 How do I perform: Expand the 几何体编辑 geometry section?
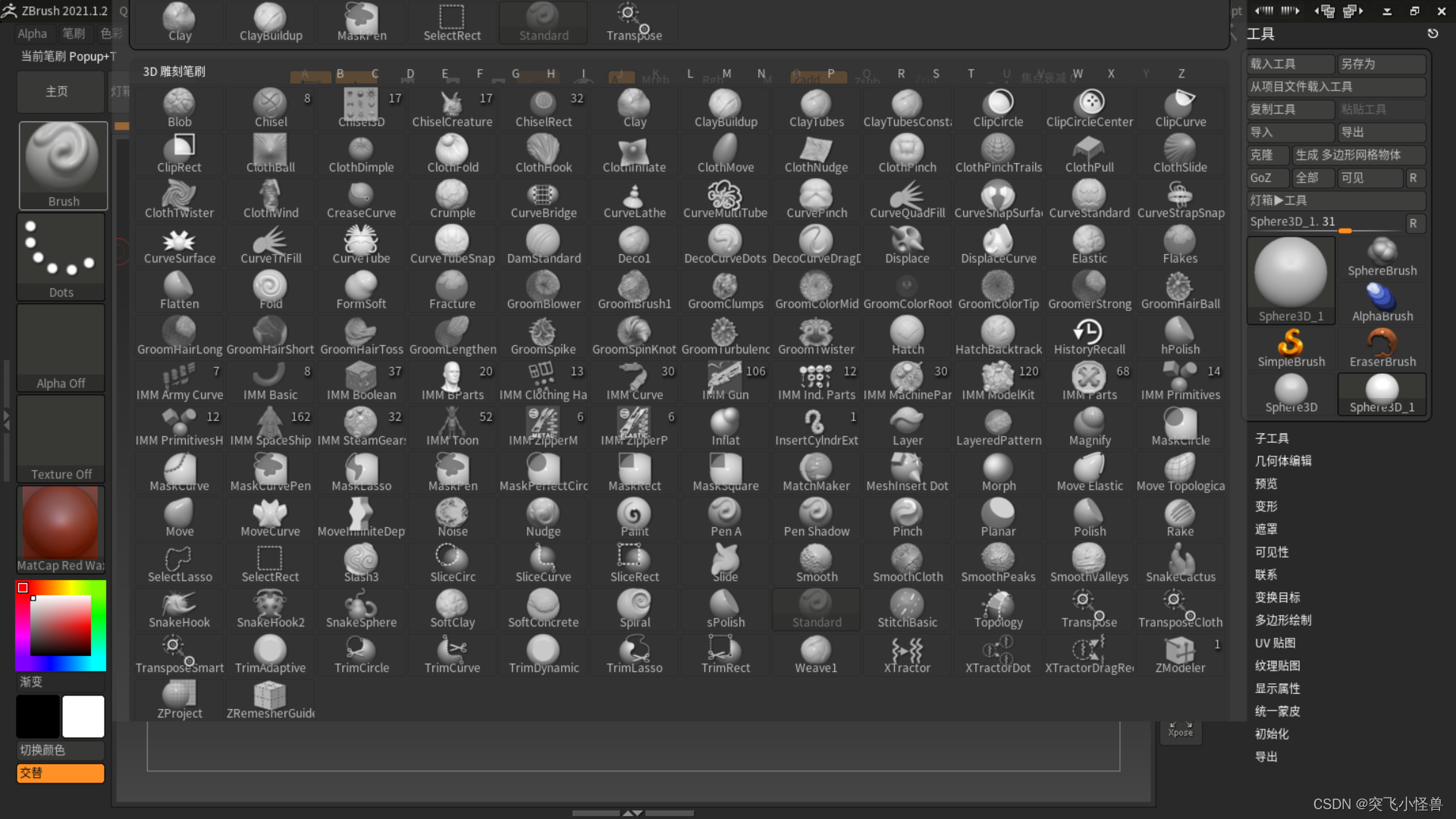point(1283,461)
